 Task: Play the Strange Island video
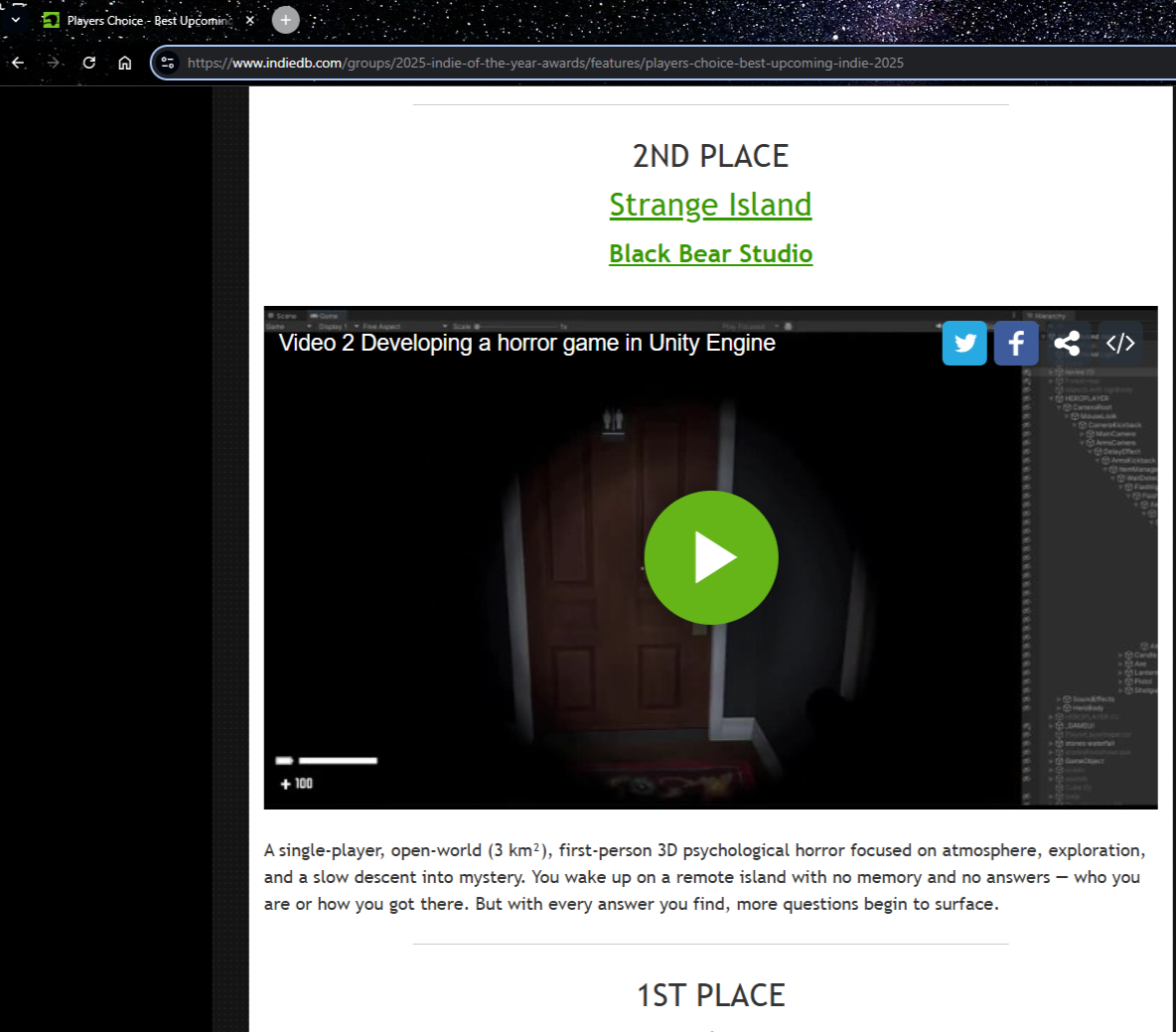tap(711, 557)
